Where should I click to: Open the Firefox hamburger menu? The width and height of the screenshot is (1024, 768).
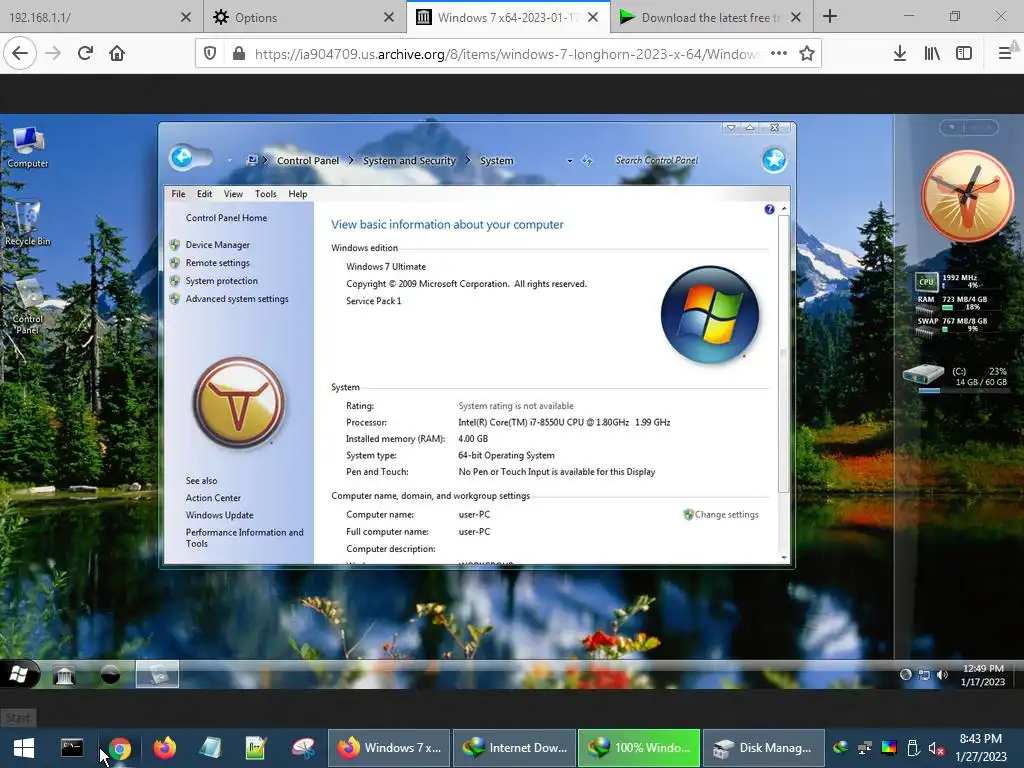(x=1005, y=54)
